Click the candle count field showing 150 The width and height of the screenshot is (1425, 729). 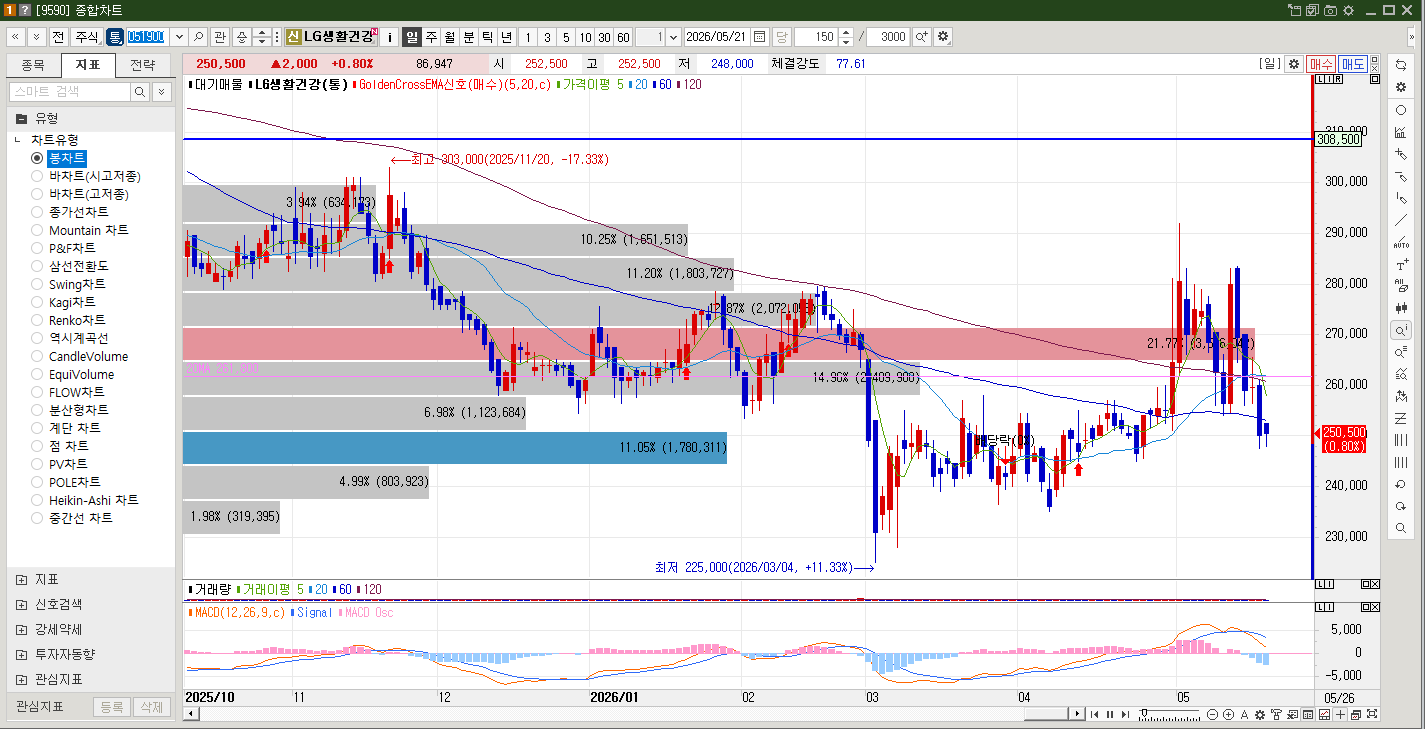coord(815,37)
